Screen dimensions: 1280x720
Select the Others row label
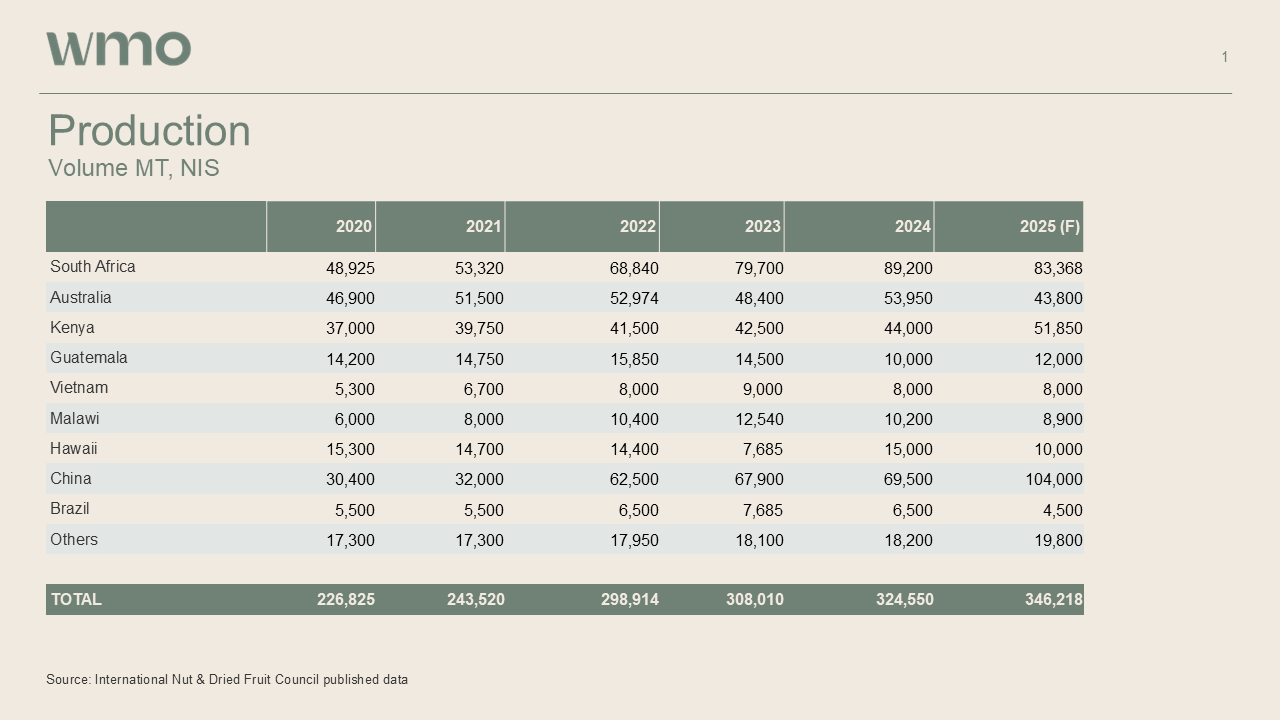[x=74, y=540]
